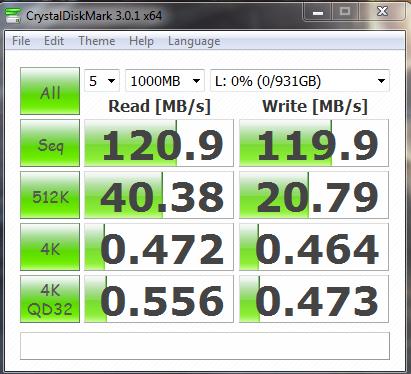Image resolution: width=411 pixels, height=374 pixels.
Task: Start the Seq benchmark test
Action: (50, 143)
